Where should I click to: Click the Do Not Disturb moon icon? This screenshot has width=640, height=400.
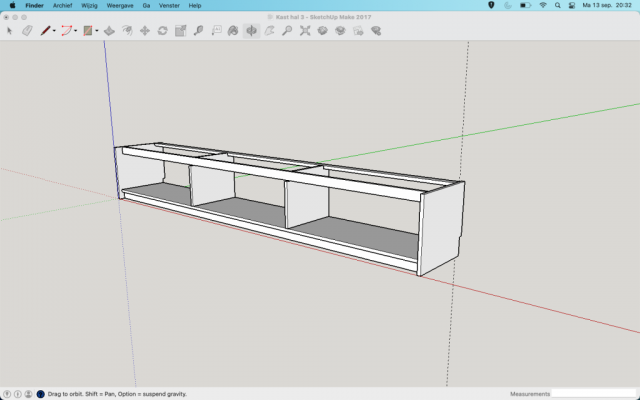[x=508, y=5]
